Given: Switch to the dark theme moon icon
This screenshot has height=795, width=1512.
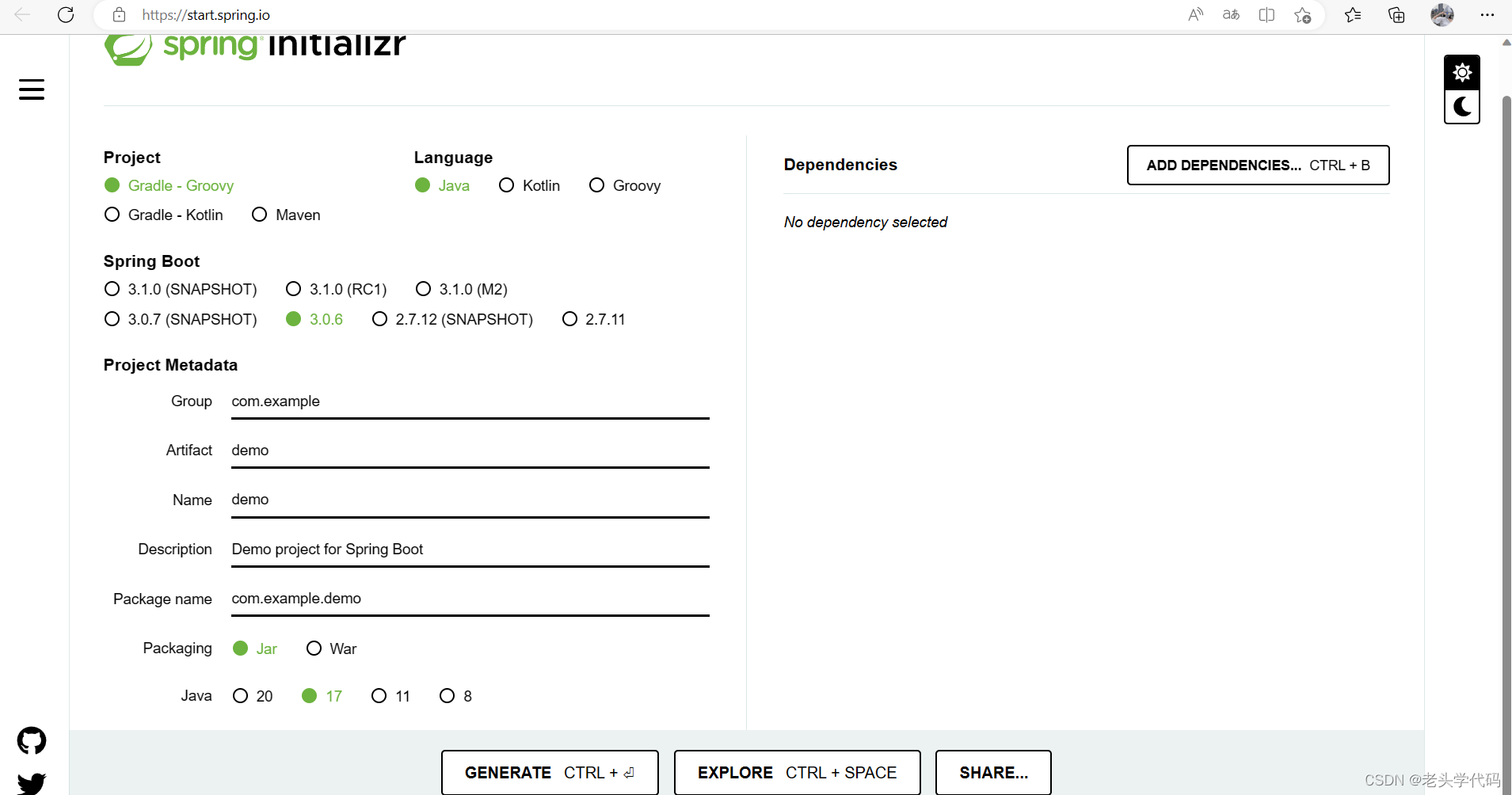Looking at the screenshot, I should [1462, 107].
